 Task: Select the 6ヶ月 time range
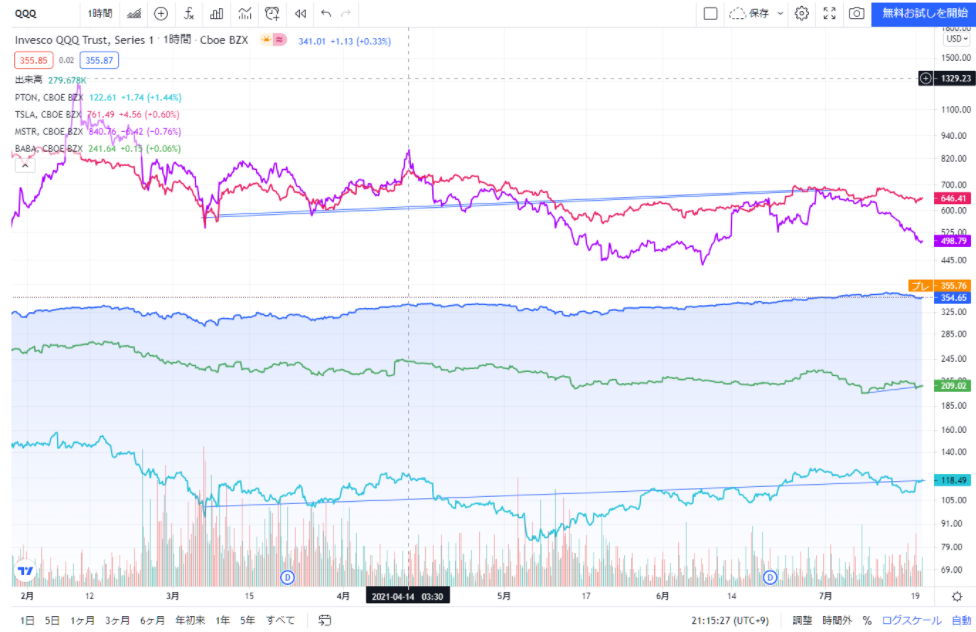click(152, 620)
